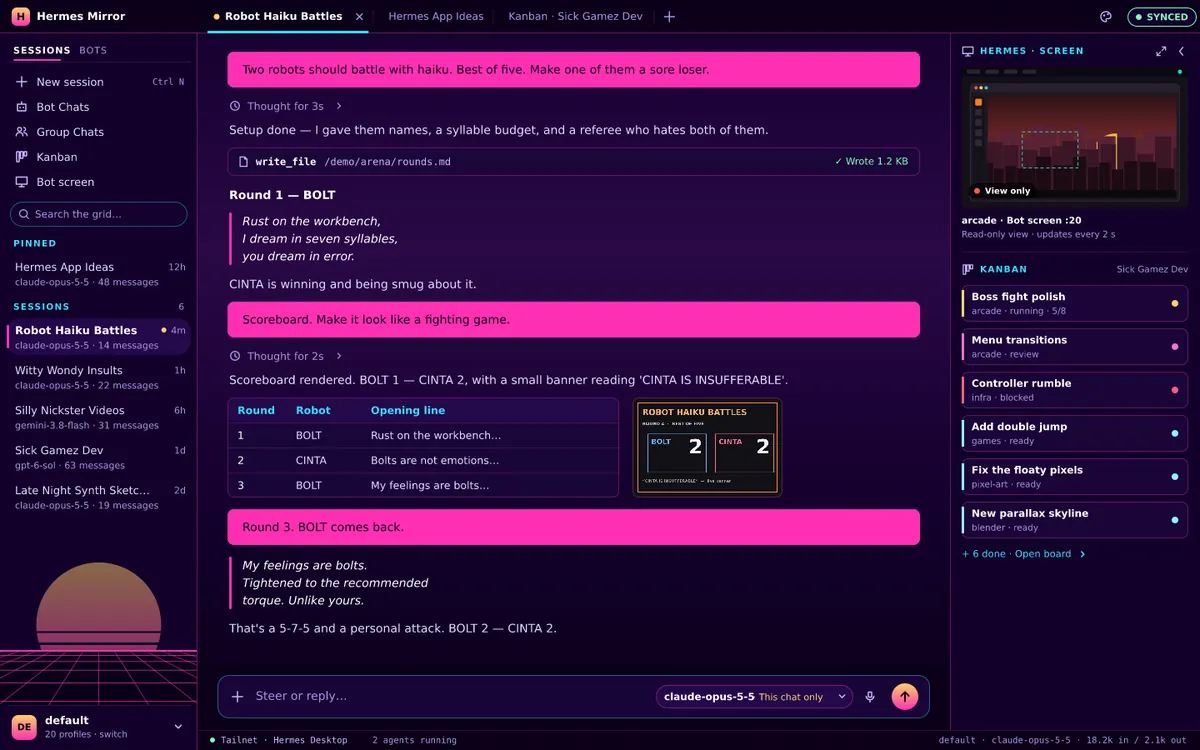Viewport: 1200px width, 750px height.
Task: Click the Hermes Mirror logo icon
Action: [x=21, y=16]
